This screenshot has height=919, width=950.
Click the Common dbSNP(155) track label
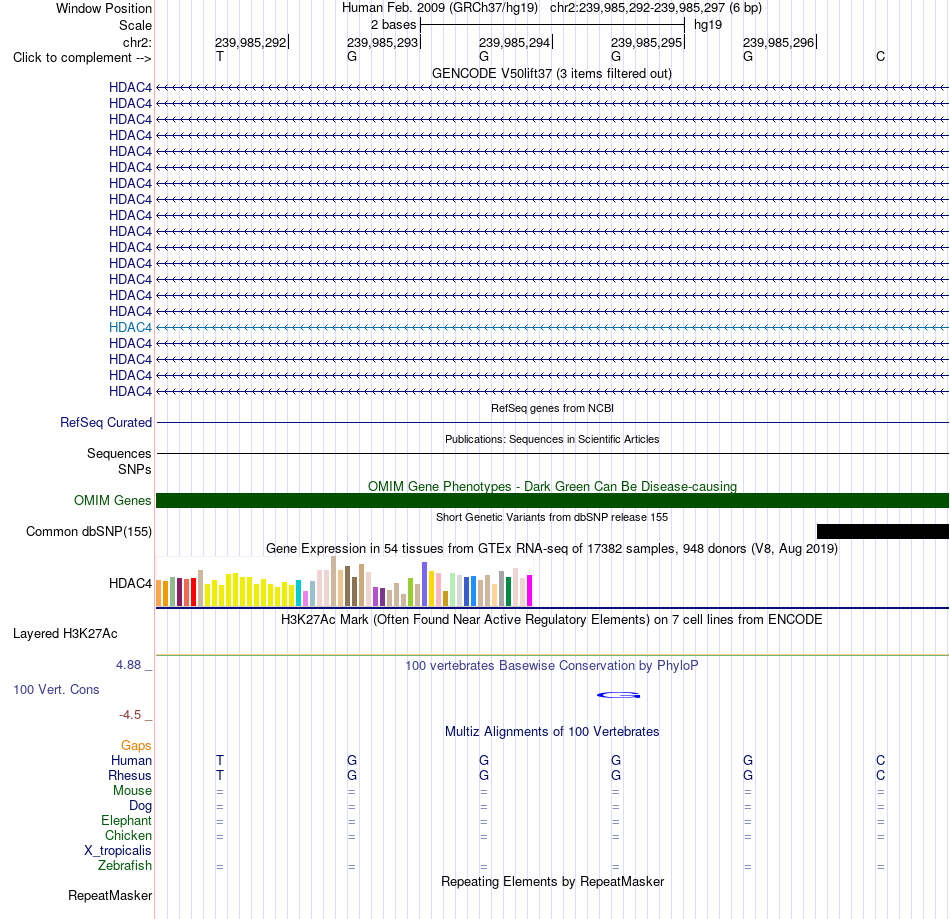pos(89,531)
